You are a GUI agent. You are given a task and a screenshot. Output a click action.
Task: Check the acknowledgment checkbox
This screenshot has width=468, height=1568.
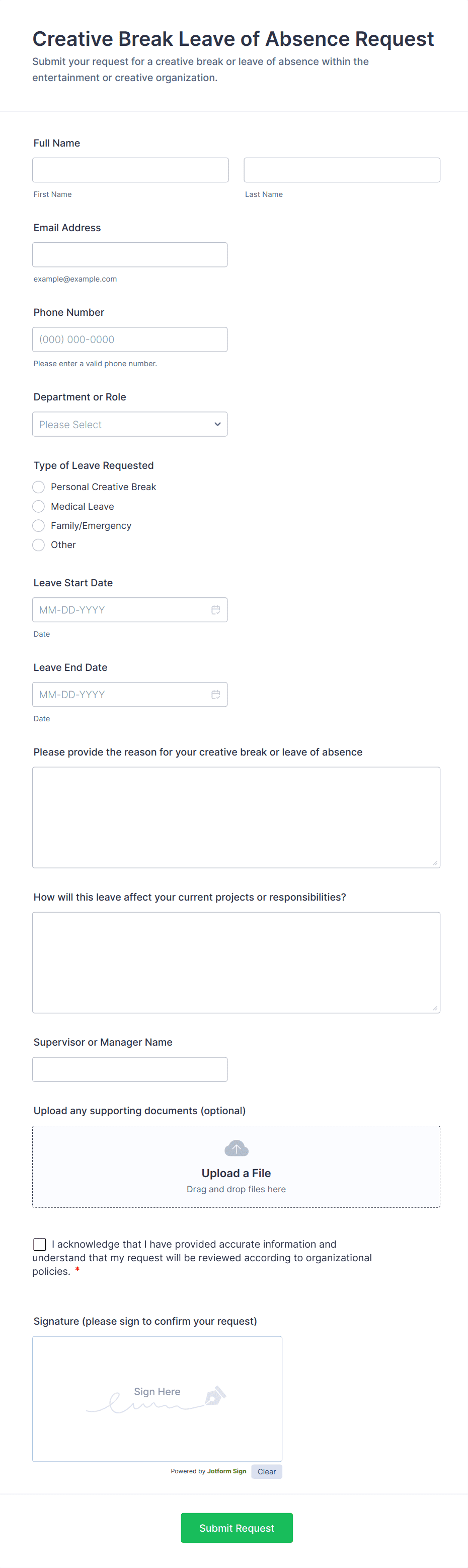pyautogui.click(x=40, y=1244)
